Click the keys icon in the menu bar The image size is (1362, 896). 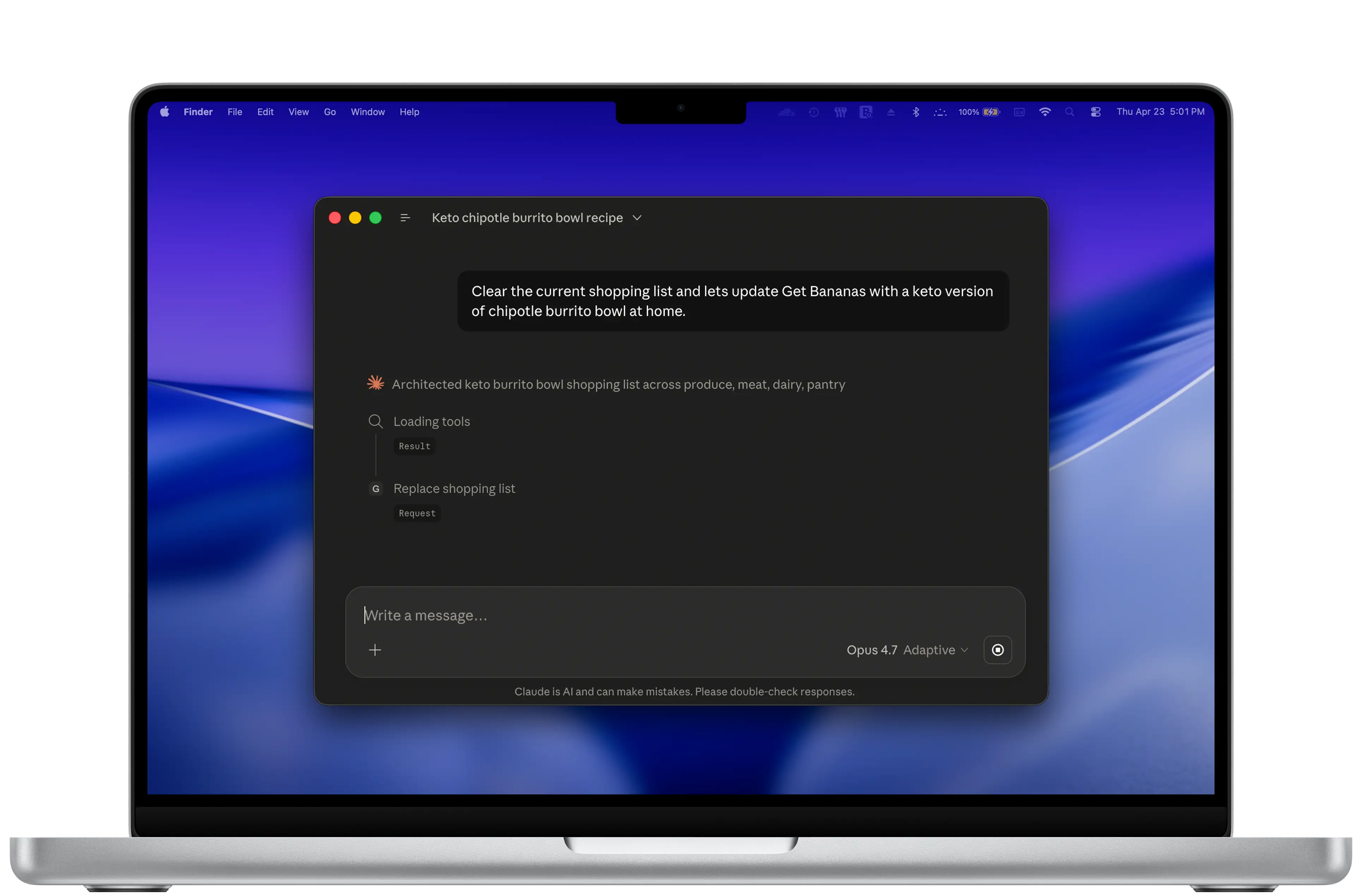(x=840, y=112)
